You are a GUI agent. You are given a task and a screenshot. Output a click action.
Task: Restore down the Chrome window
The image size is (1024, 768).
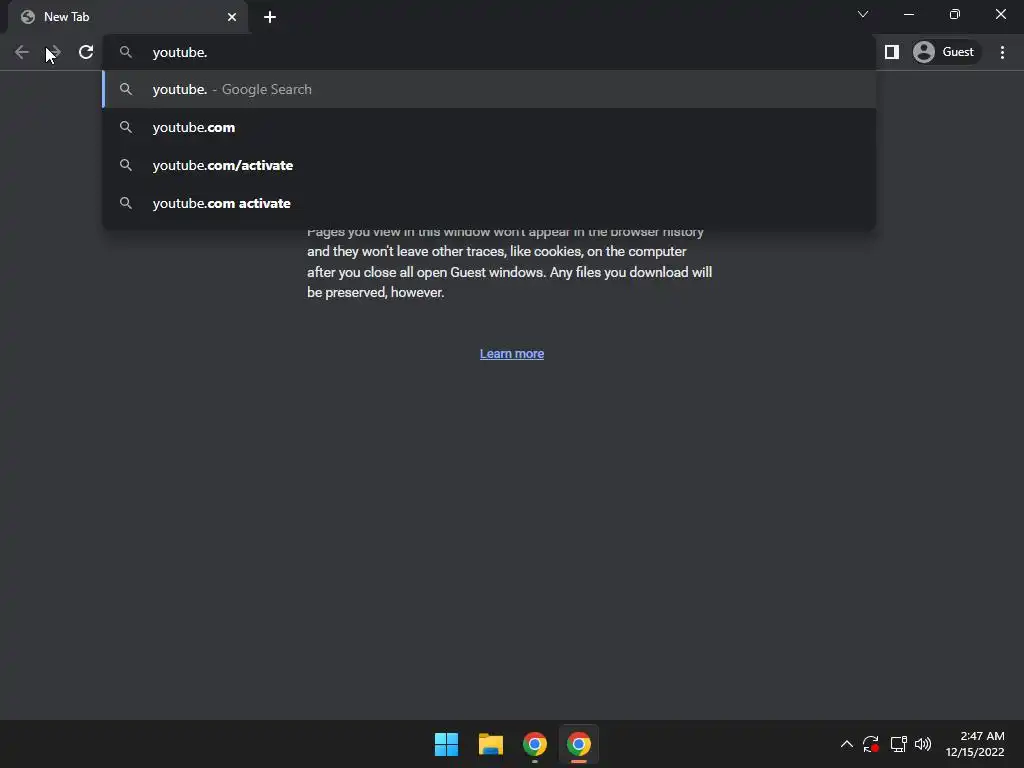tap(955, 14)
